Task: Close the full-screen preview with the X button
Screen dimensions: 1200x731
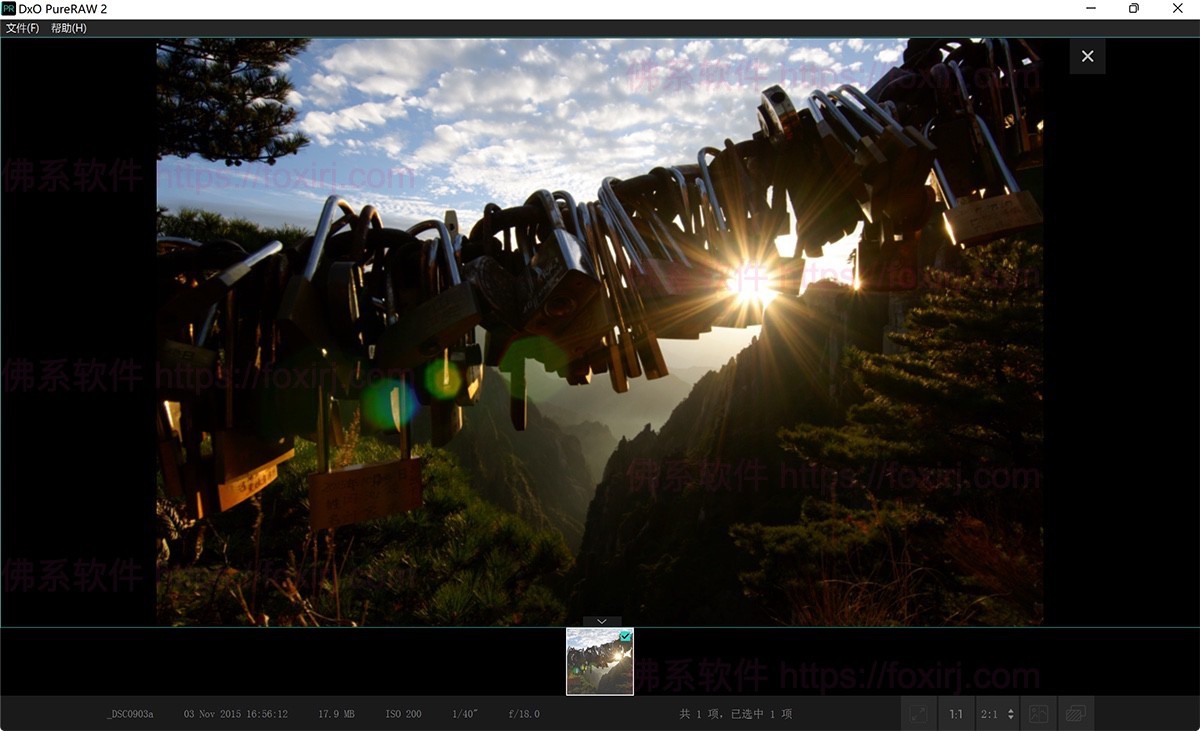Action: (1087, 56)
